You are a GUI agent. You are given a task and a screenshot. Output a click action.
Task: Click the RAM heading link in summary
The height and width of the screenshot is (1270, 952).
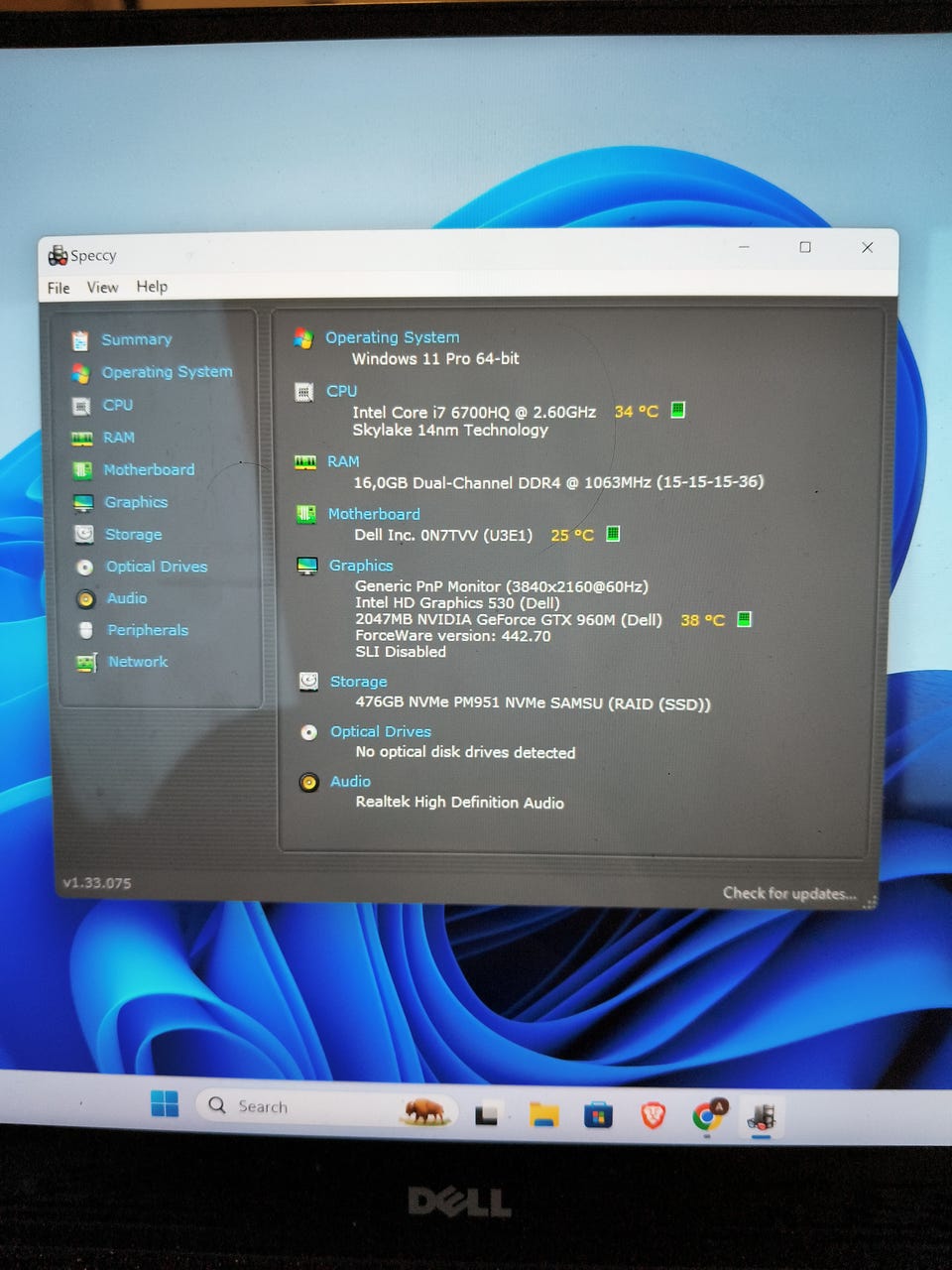click(344, 461)
